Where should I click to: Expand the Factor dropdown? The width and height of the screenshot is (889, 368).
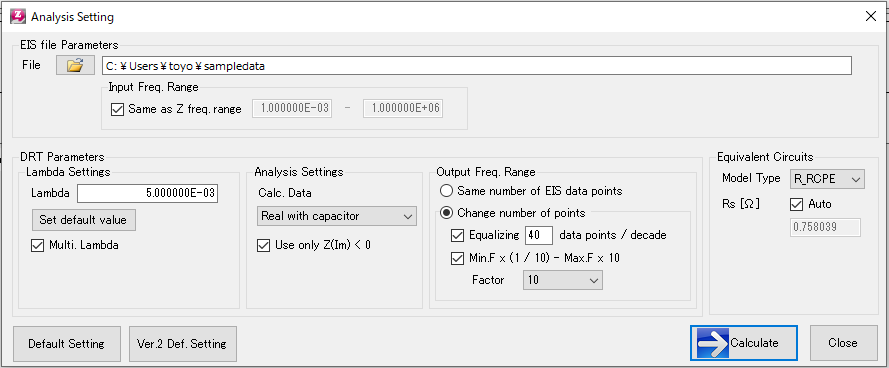(562, 280)
